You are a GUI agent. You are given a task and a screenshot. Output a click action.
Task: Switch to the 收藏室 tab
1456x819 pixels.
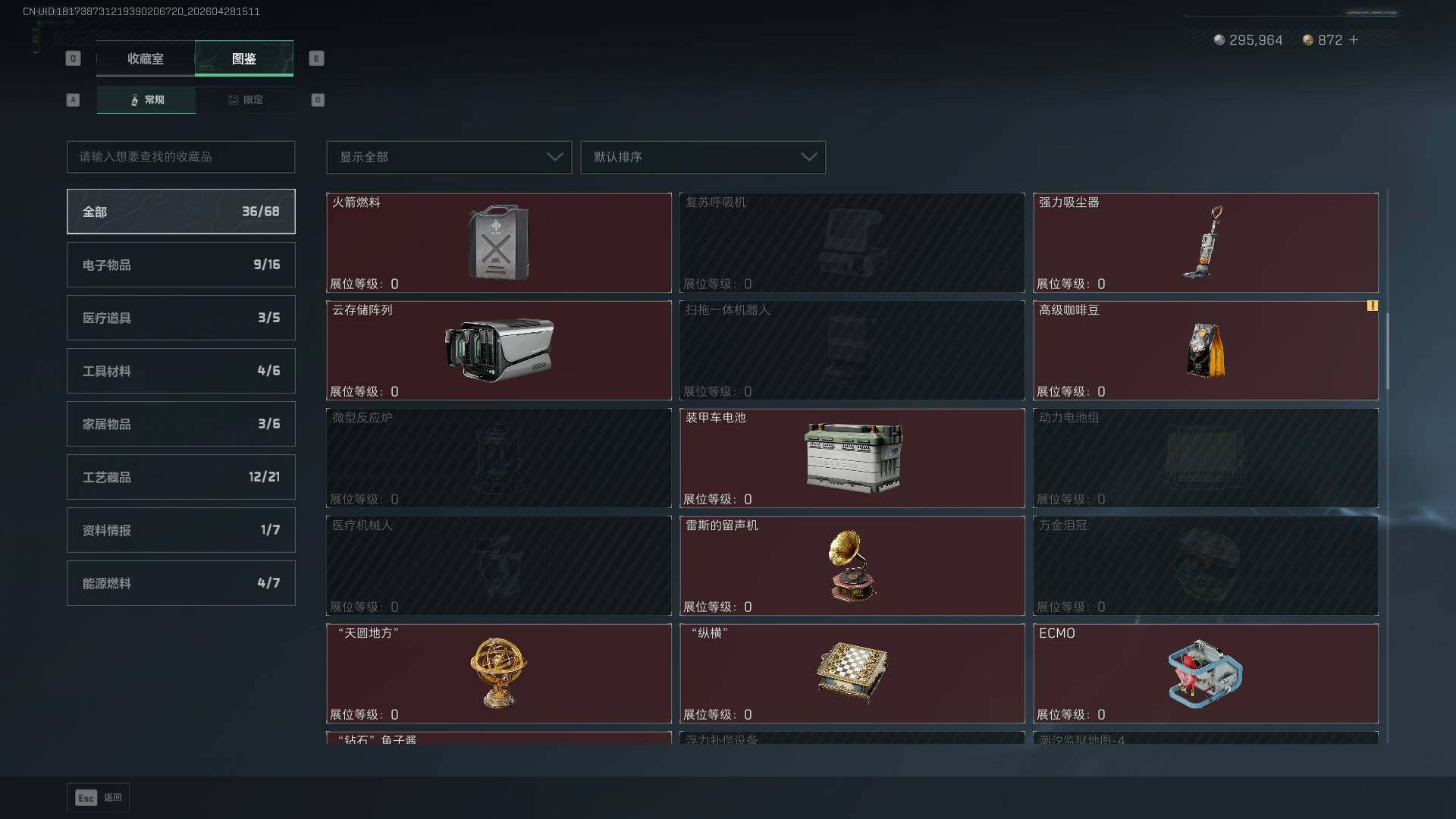(x=146, y=58)
